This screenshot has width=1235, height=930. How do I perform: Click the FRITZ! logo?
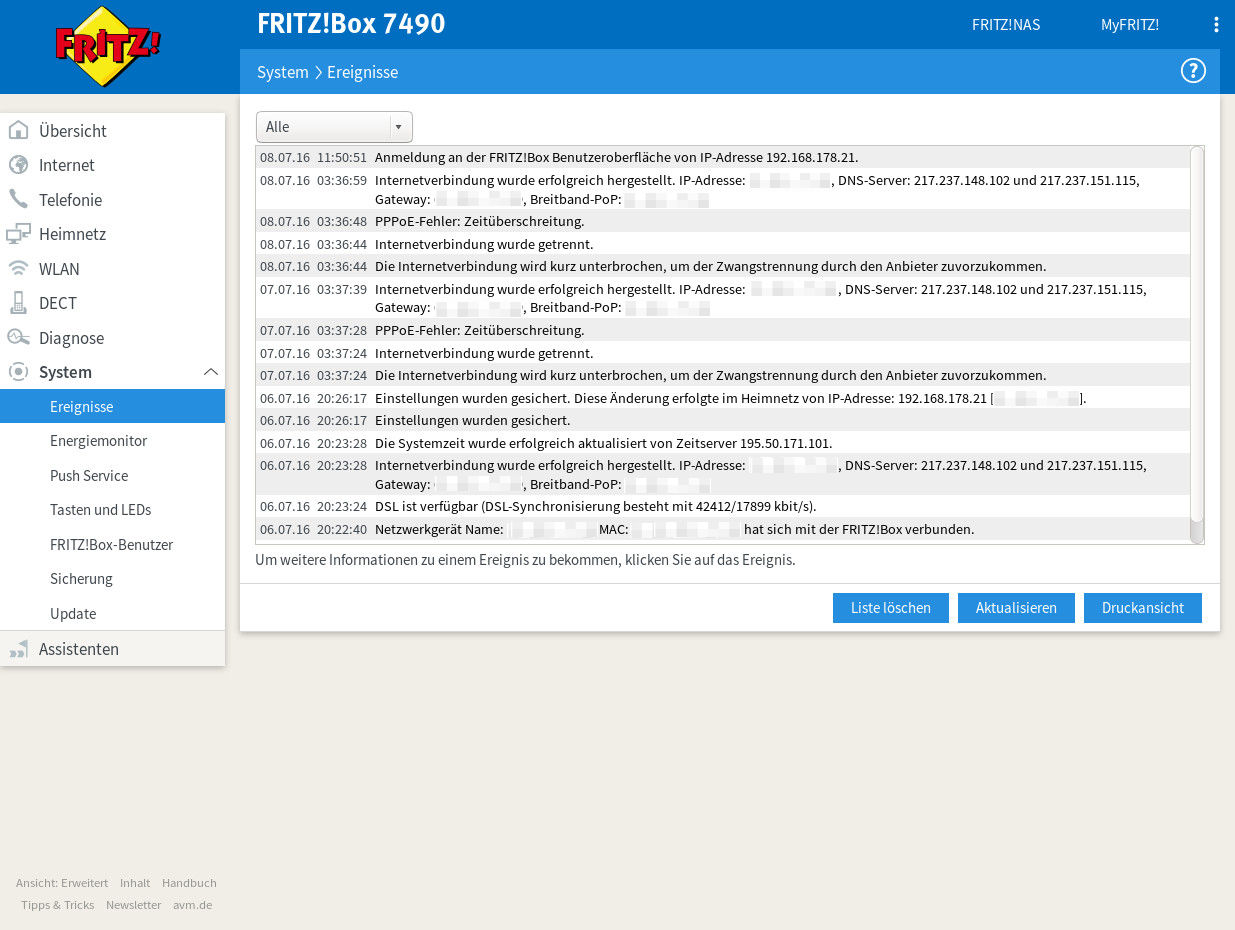107,46
